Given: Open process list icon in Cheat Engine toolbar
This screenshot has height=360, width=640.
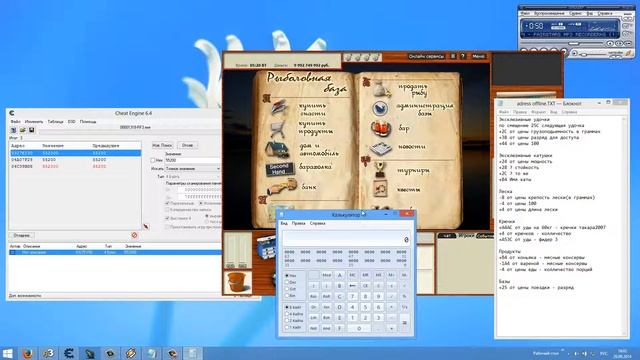Looking at the screenshot, I should (x=13, y=130).
